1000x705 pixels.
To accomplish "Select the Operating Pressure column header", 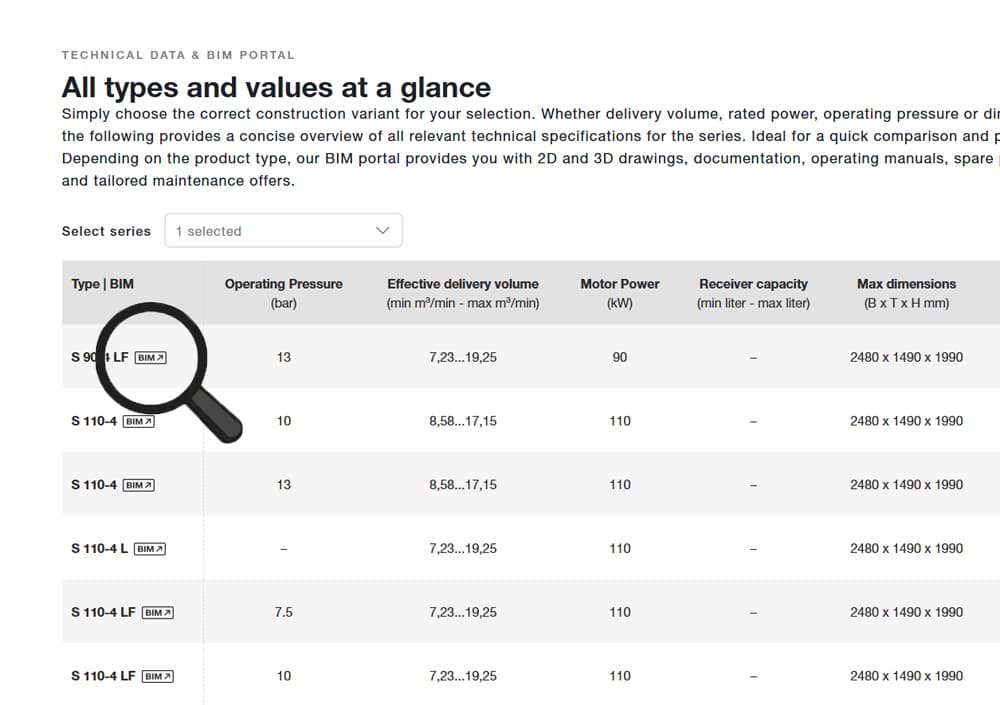I will 283,284.
